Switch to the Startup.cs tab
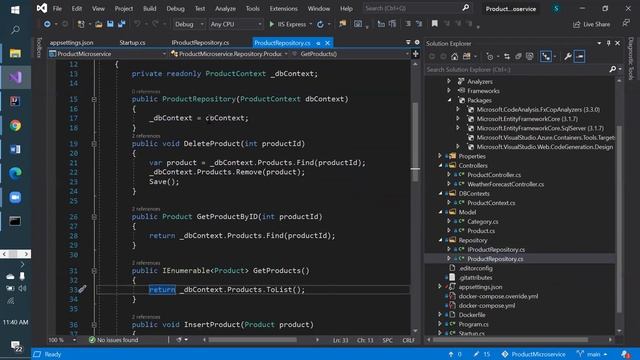The height and width of the screenshot is (360, 640). pos(132,42)
